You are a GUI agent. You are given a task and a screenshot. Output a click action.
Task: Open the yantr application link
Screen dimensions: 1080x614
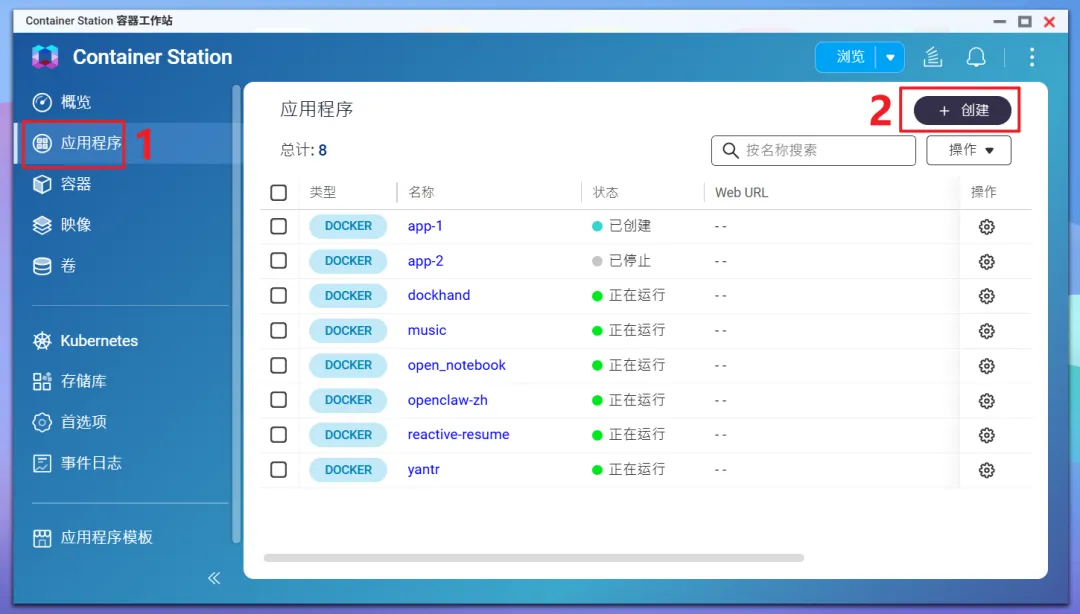click(423, 469)
